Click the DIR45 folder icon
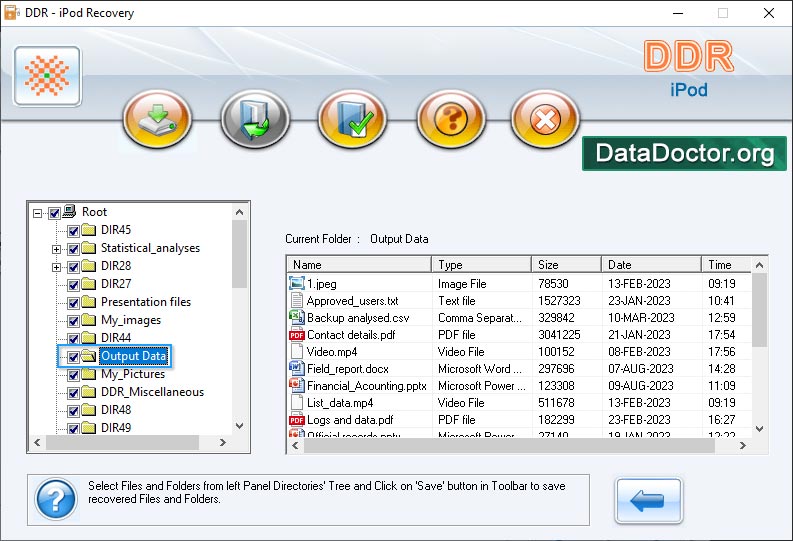793x541 pixels. [x=89, y=230]
